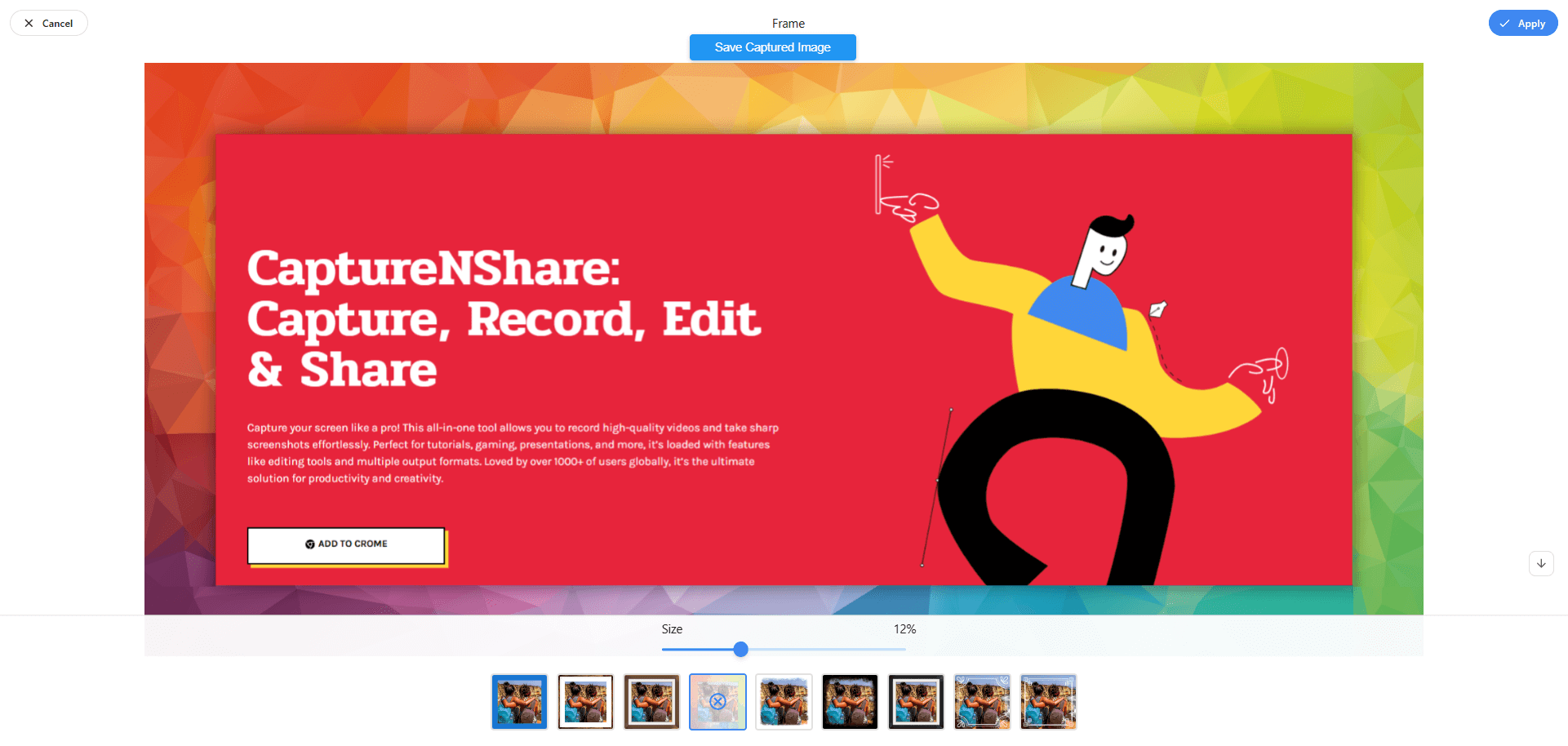This screenshot has width=1568, height=746.
Task: Remove the selected colorful polygon frame
Action: pos(717,702)
